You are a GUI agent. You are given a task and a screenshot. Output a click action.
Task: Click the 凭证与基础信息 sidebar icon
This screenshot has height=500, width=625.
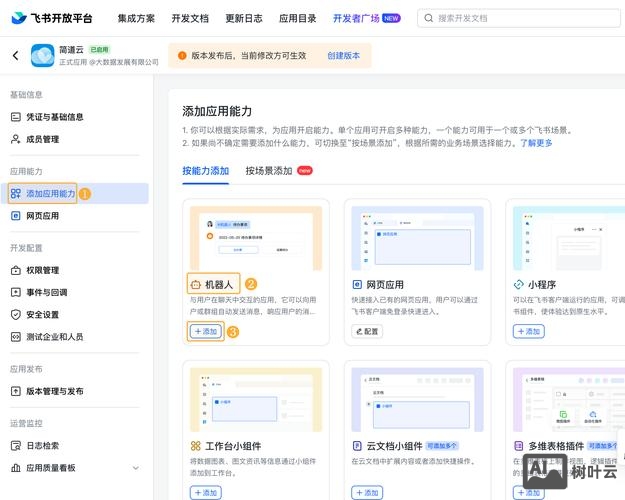[x=16, y=117]
